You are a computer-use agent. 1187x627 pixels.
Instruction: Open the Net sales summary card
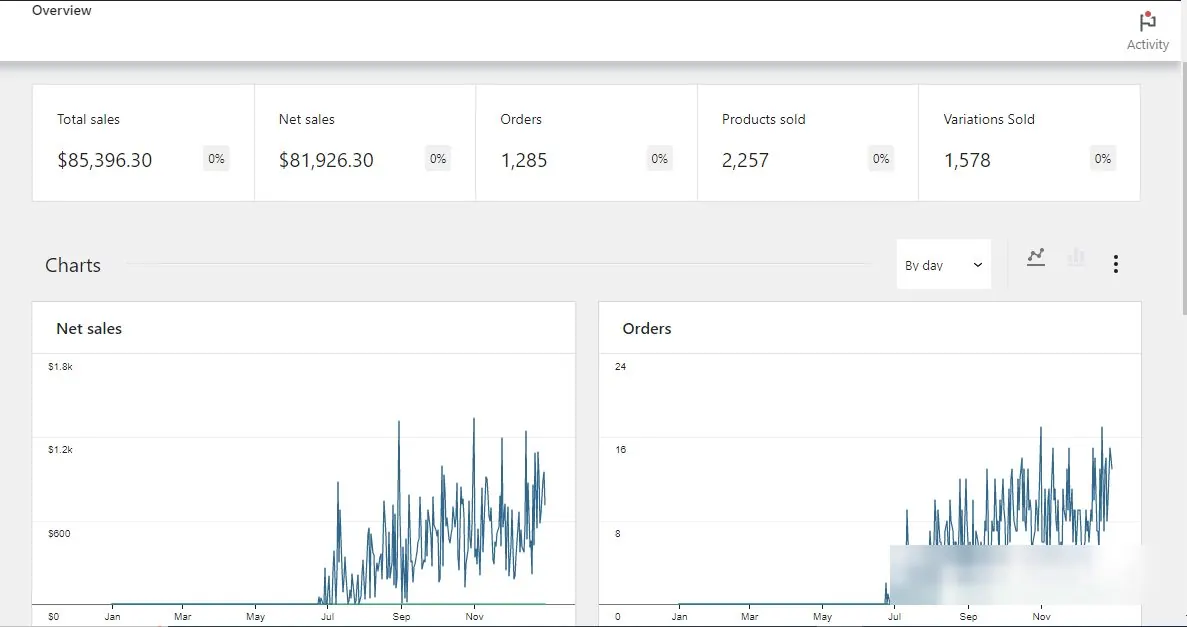click(365, 143)
